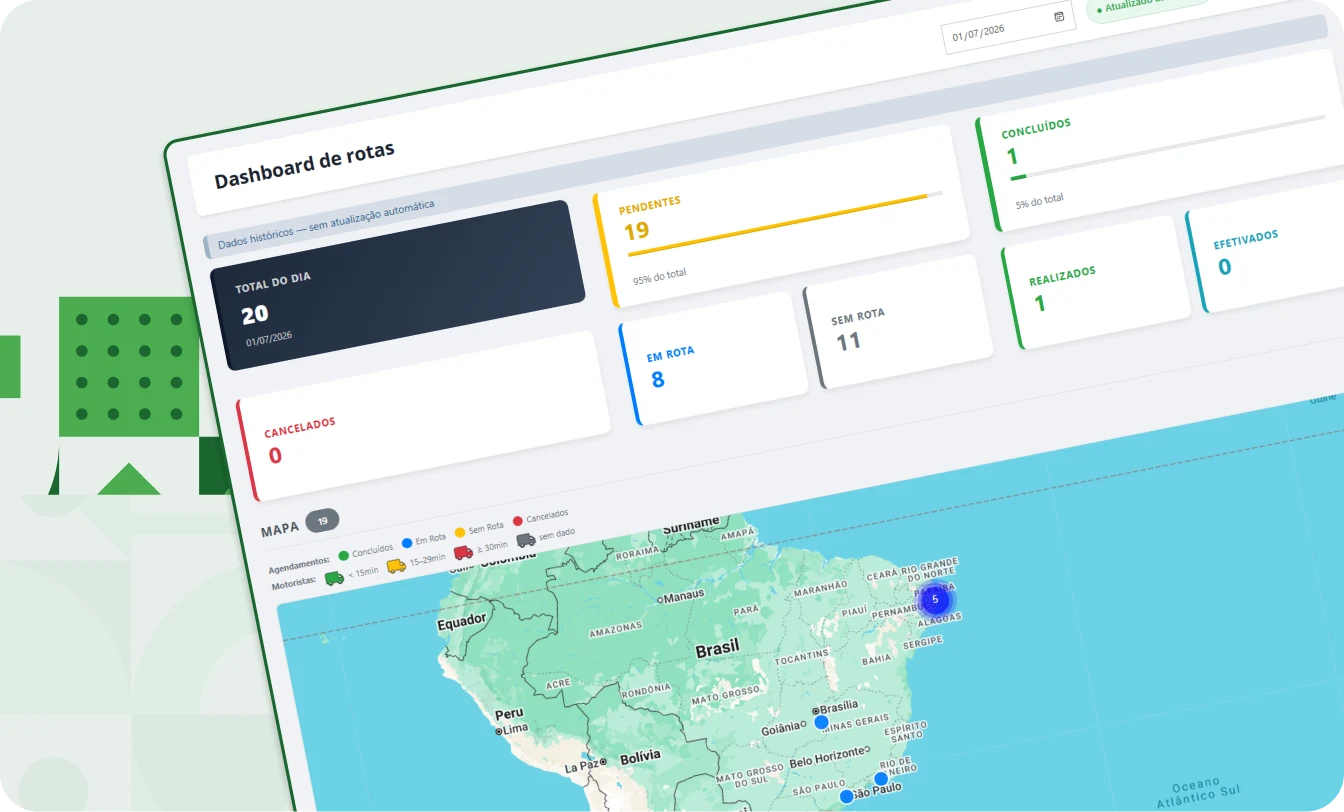Select the red truck ≥ 30min icon
Image resolution: width=1344 pixels, height=812 pixels.
coord(463,552)
